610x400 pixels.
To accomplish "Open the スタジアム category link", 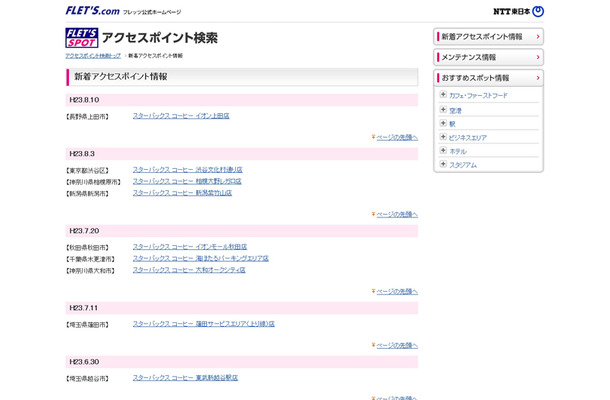I will coord(463,165).
